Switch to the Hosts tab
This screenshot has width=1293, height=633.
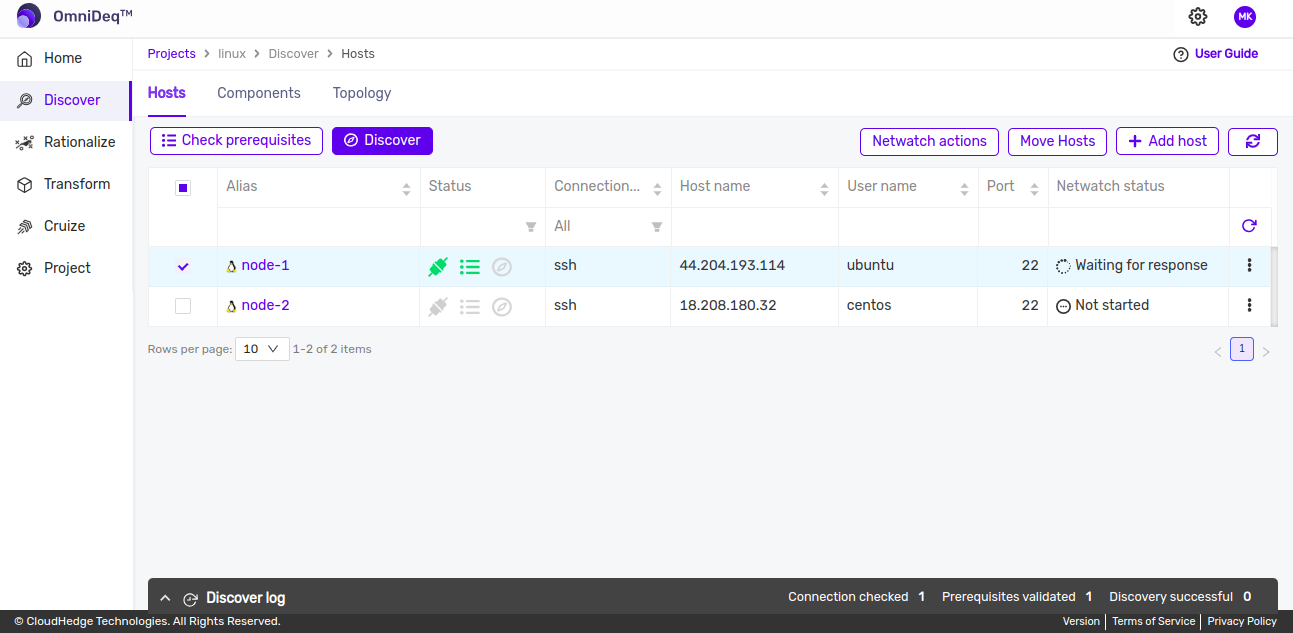[167, 93]
